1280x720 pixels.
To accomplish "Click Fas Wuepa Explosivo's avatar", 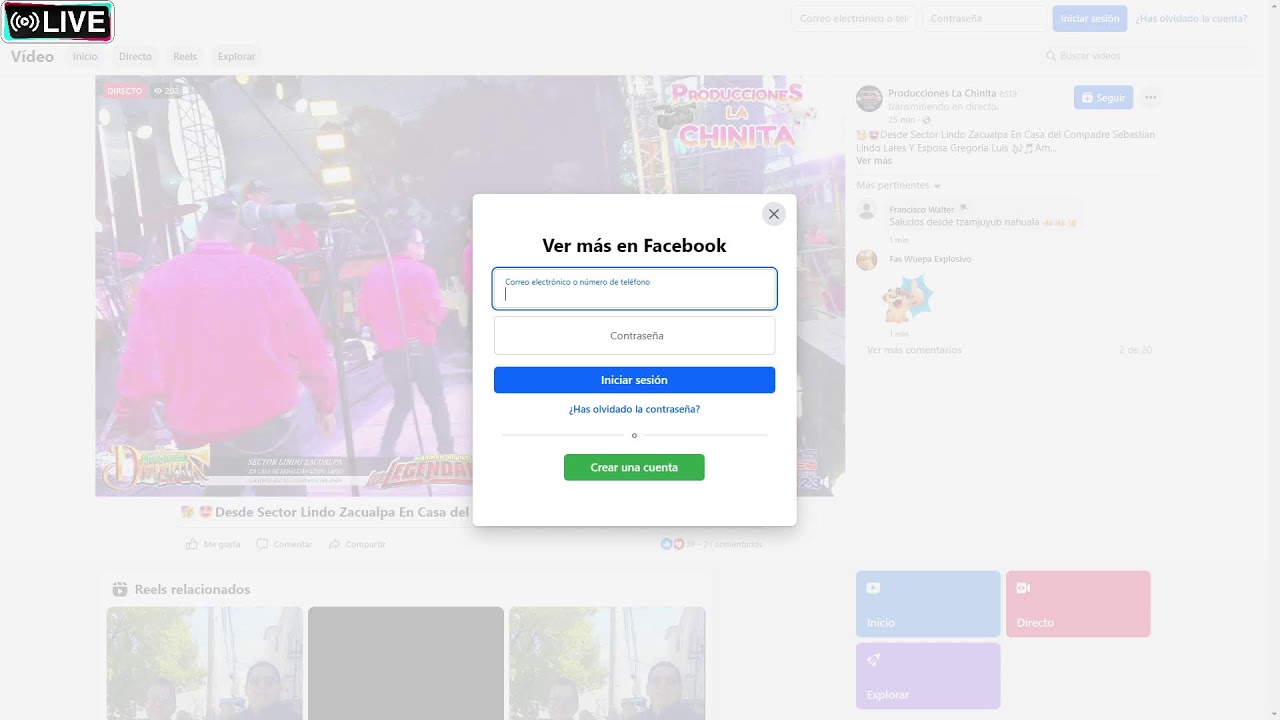I will (867, 260).
